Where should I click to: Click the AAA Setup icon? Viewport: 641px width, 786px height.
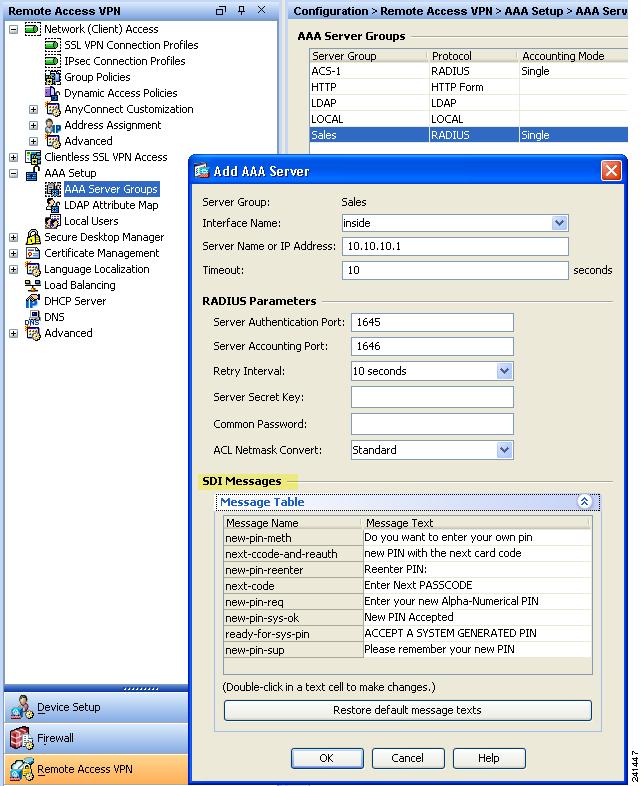pos(33,173)
